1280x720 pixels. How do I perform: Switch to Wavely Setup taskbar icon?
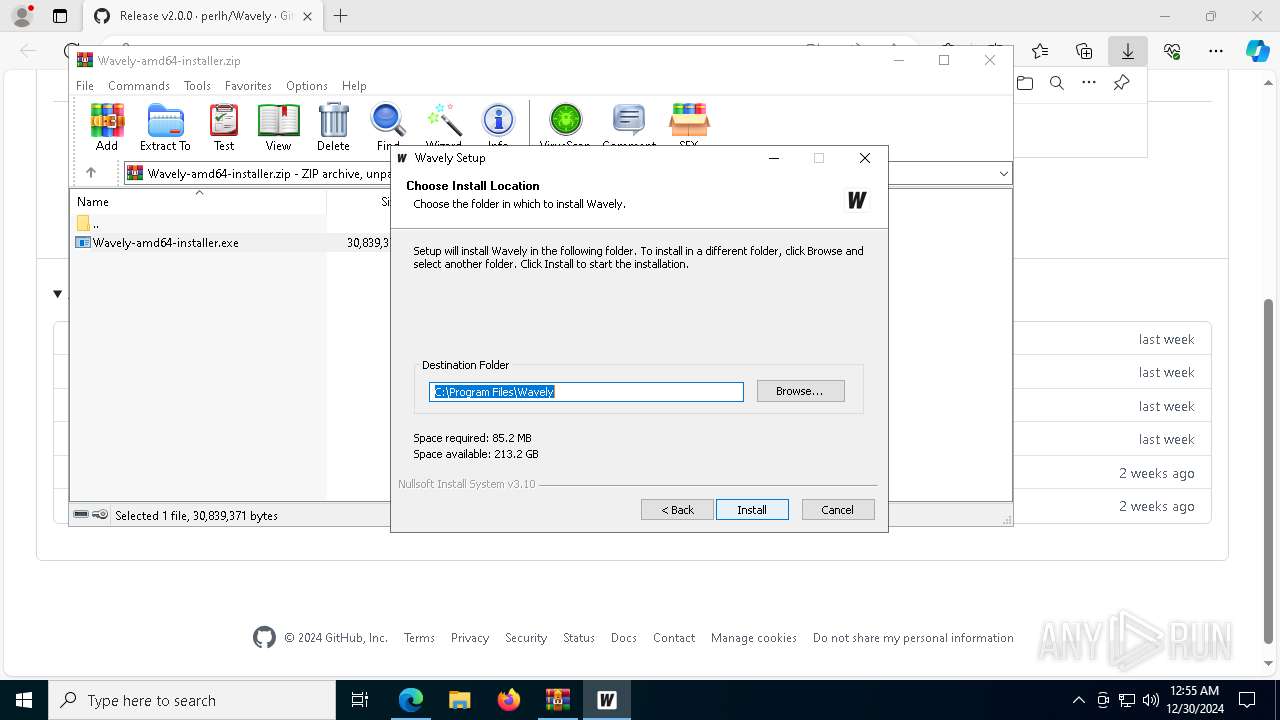point(607,700)
